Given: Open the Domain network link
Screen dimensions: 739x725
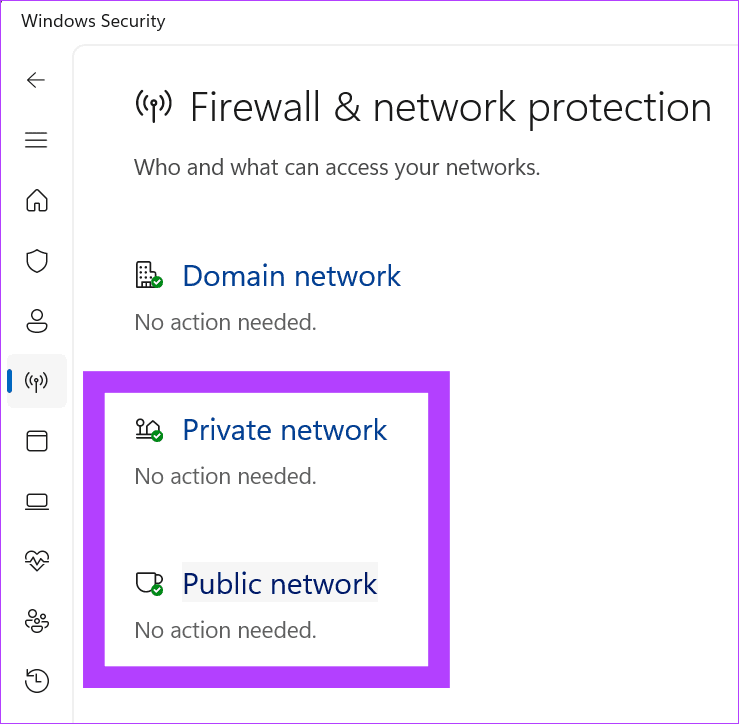Looking at the screenshot, I should coord(291,276).
